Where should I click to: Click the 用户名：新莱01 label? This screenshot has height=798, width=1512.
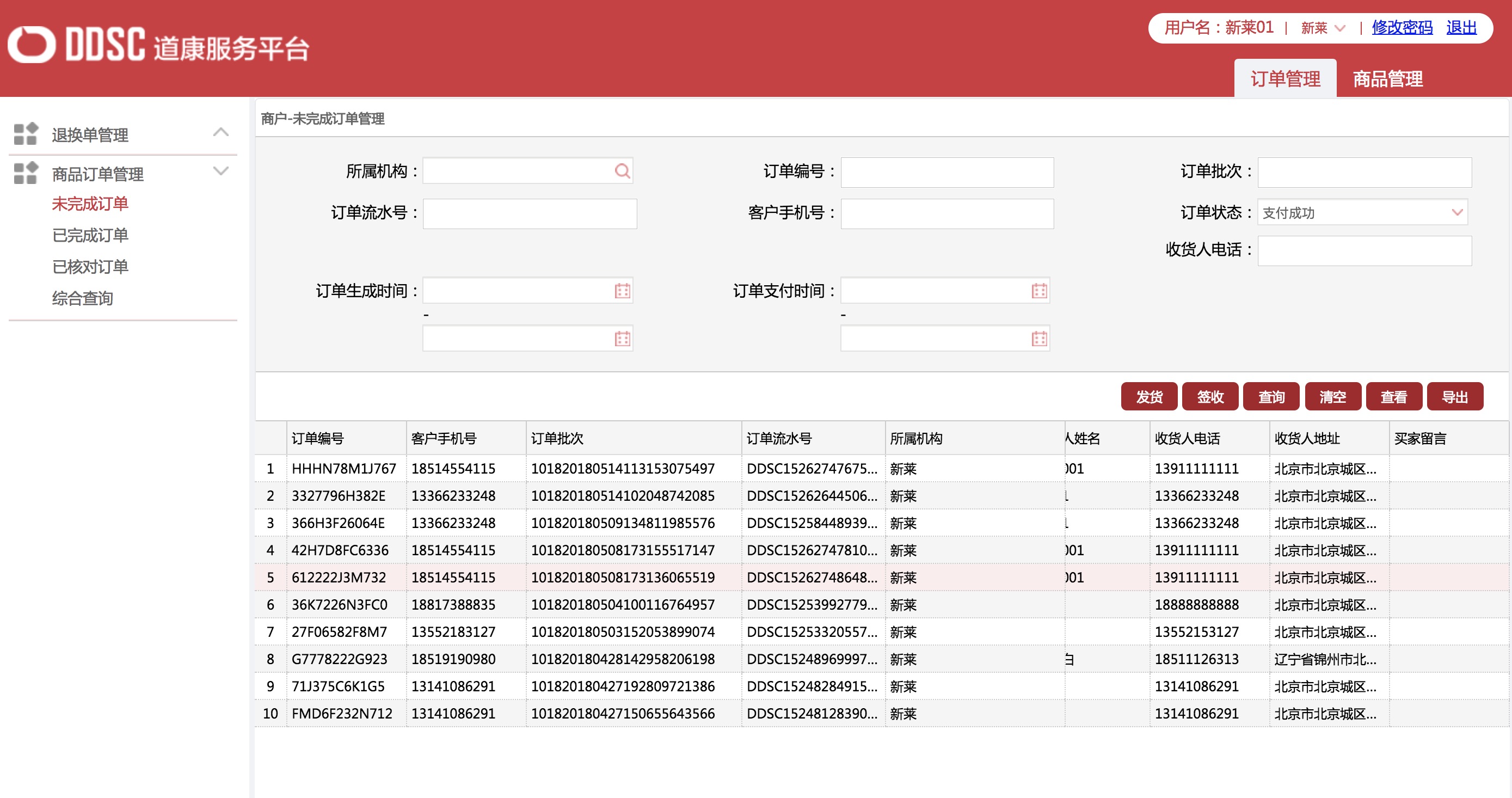(x=1219, y=28)
